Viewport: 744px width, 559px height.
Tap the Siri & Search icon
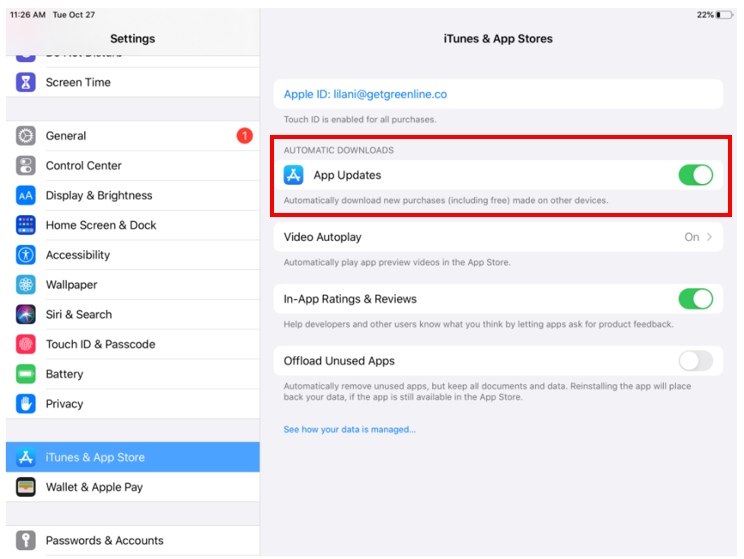coord(26,314)
